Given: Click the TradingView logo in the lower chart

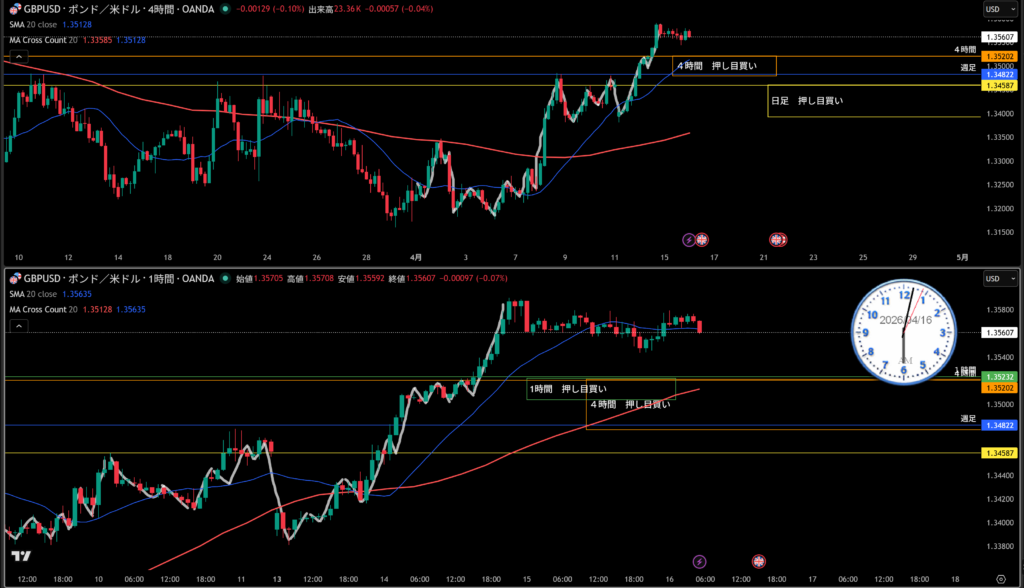Looking at the screenshot, I should (20, 557).
